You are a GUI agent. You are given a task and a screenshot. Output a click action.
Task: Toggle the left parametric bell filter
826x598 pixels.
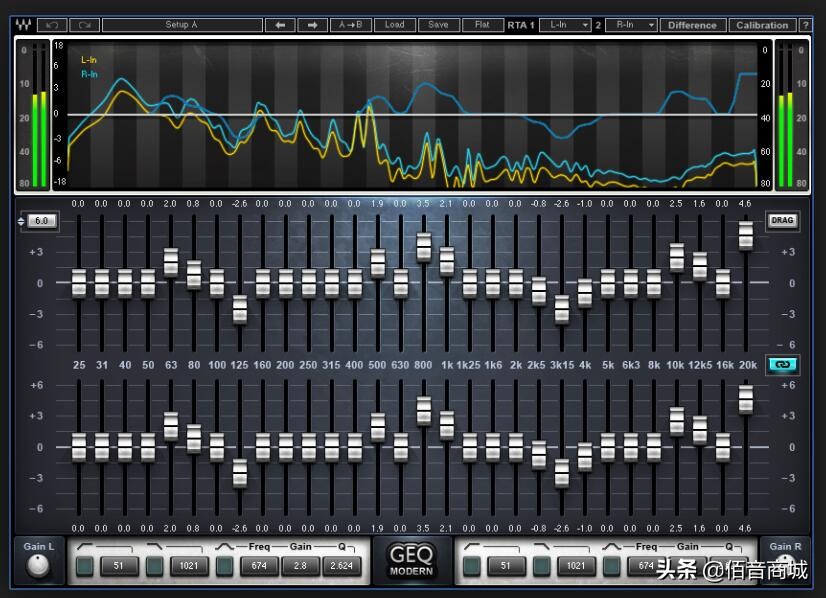tap(225, 567)
